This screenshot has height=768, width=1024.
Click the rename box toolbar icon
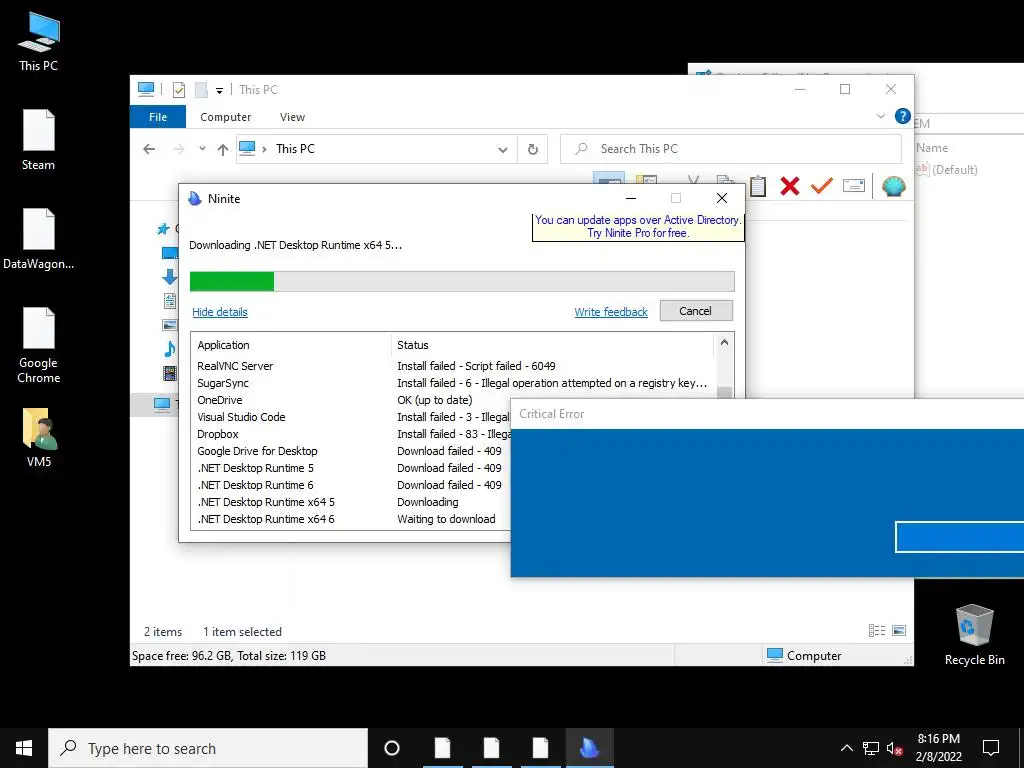854,185
